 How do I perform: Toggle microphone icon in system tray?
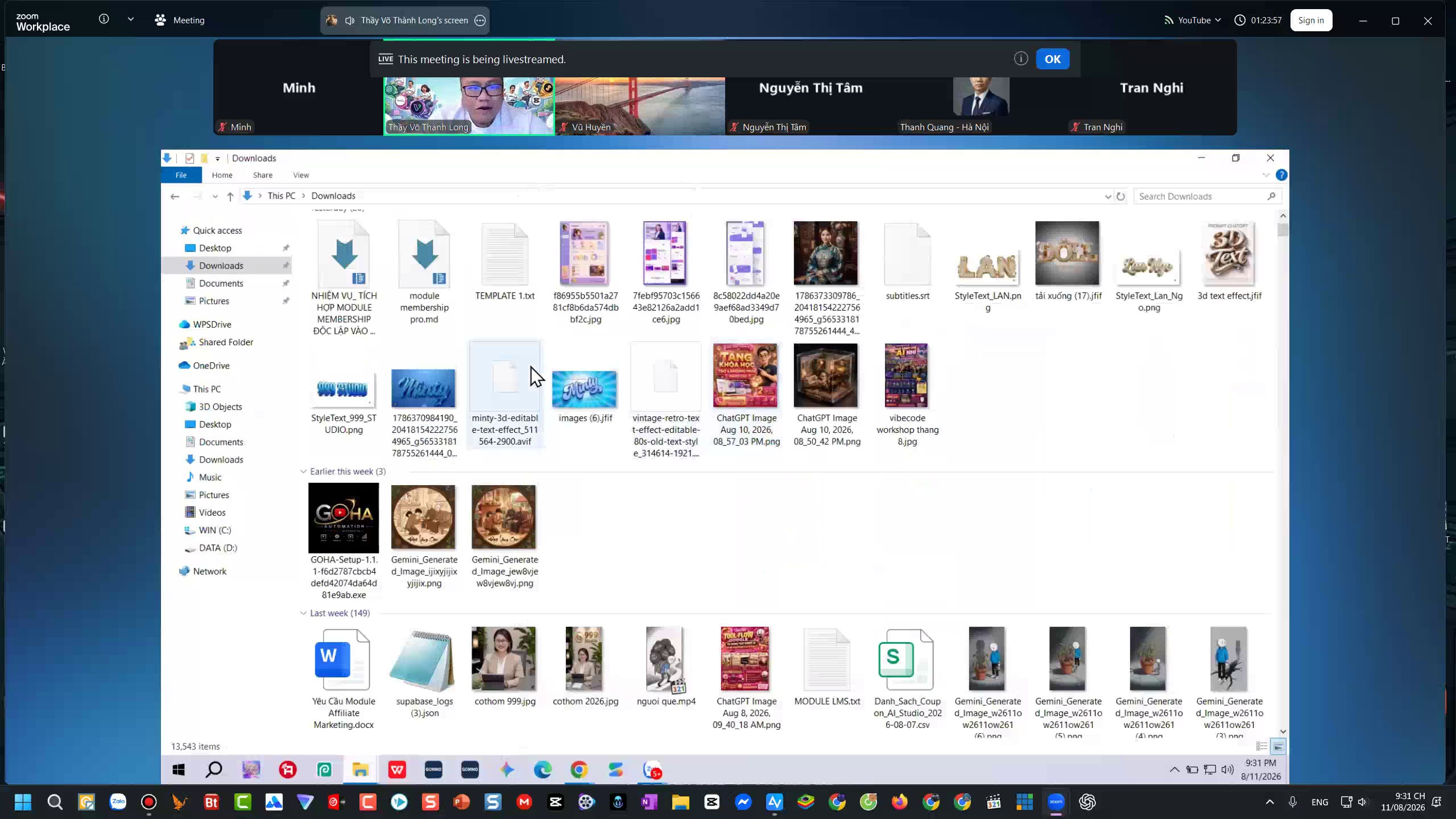point(1292,802)
